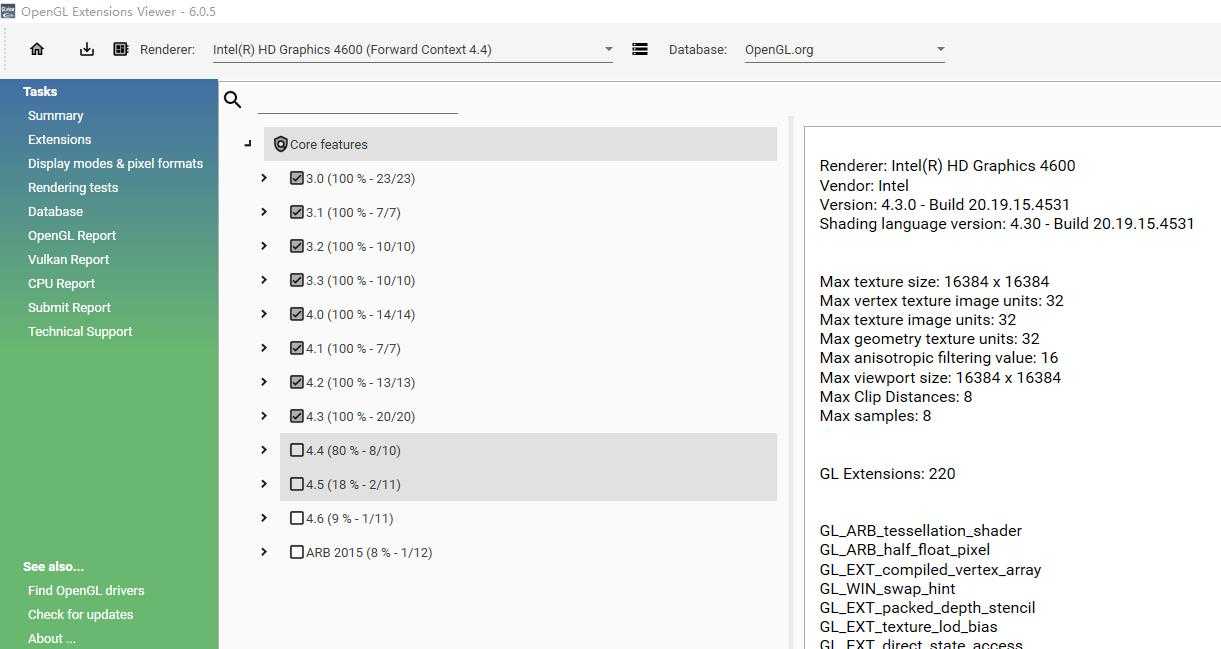Expand the 3.1 version row
The width and height of the screenshot is (1221, 649).
pos(264,212)
